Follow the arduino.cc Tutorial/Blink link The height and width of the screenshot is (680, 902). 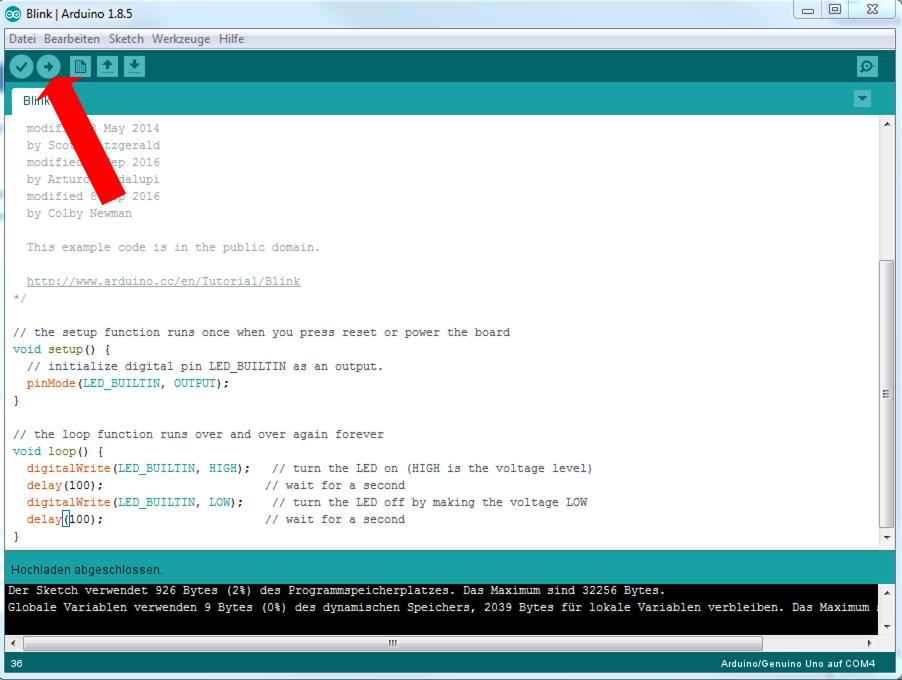coord(163,282)
